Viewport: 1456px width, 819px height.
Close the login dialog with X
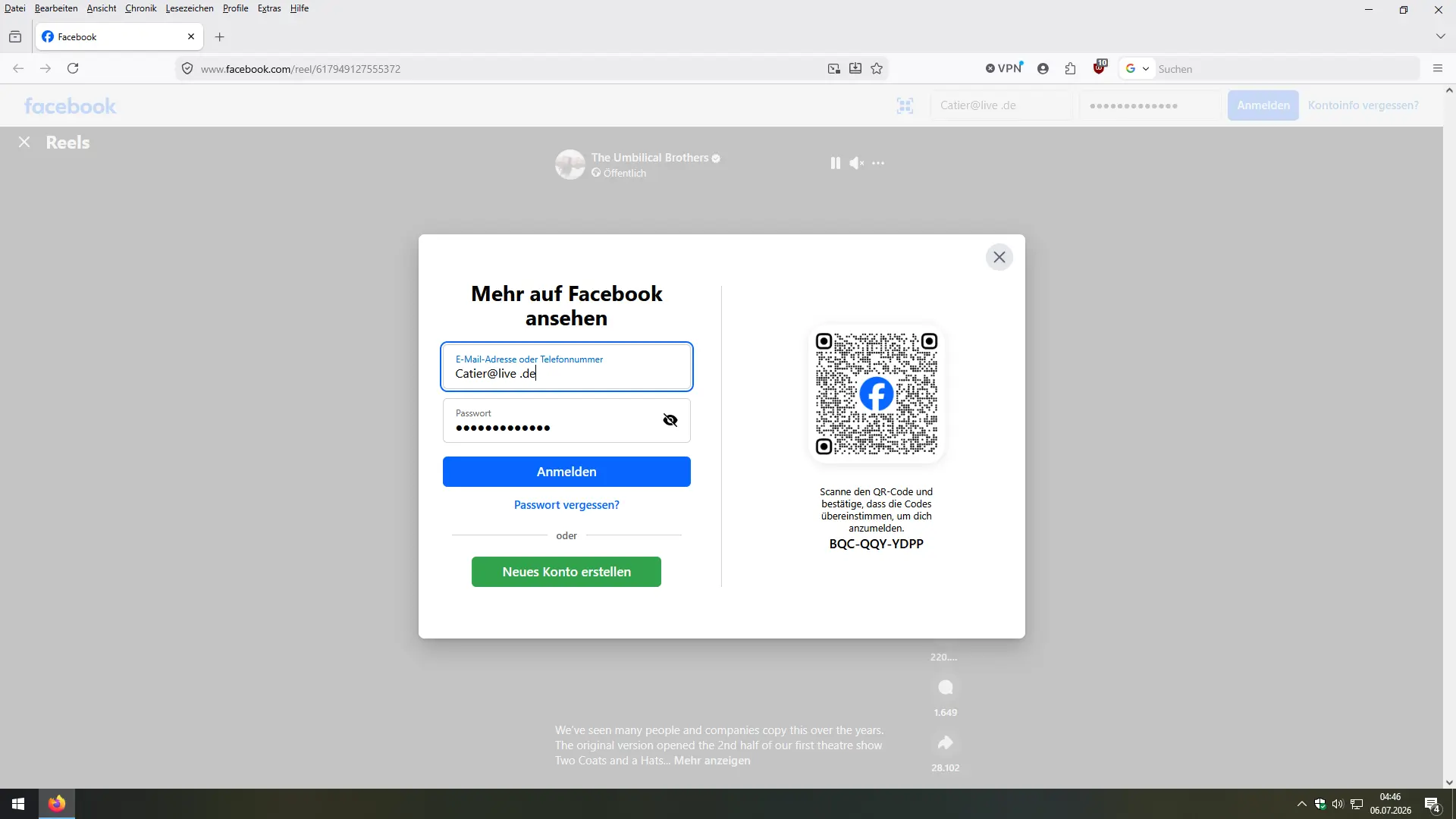(999, 257)
